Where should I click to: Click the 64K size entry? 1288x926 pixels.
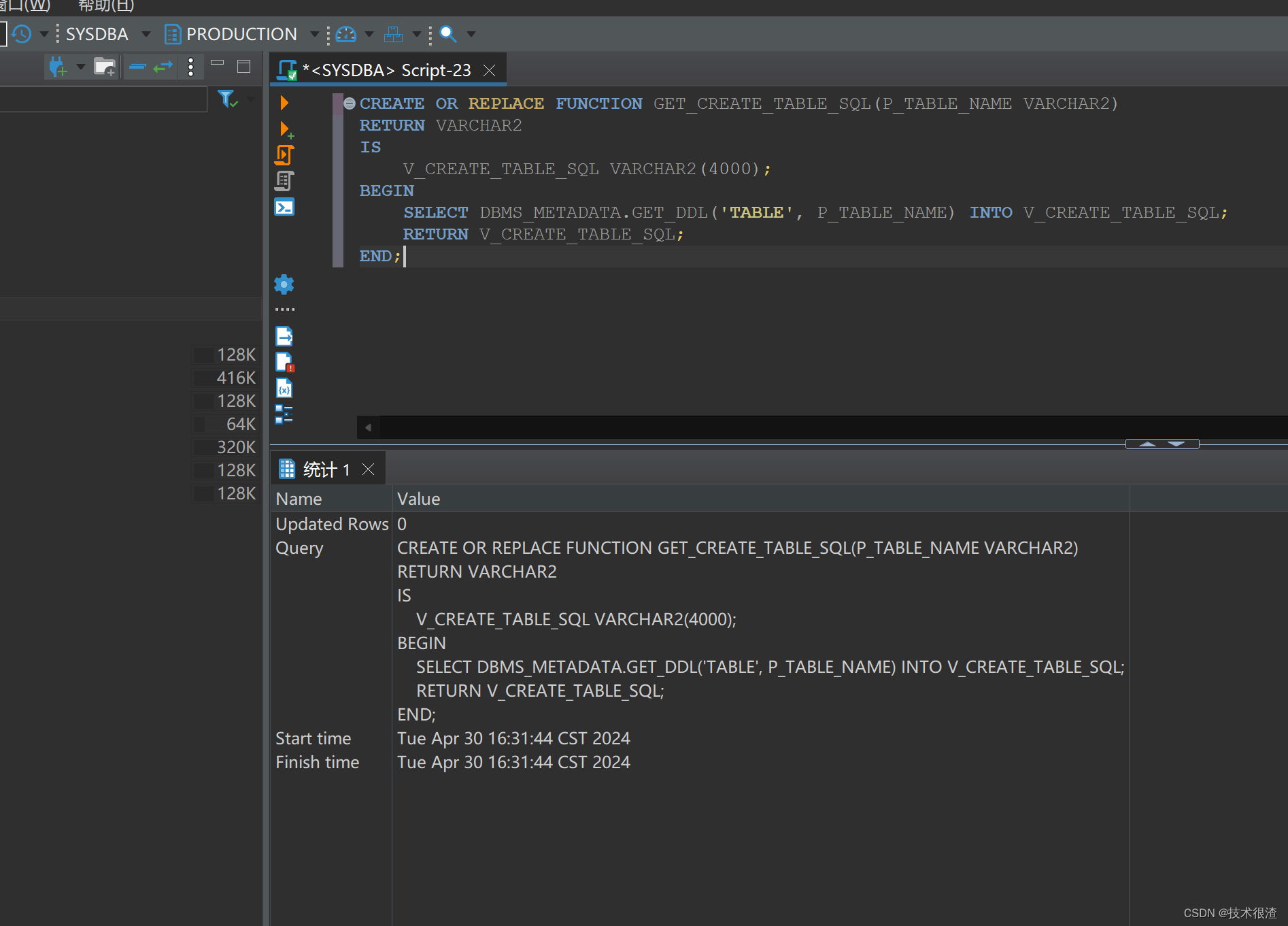[241, 424]
